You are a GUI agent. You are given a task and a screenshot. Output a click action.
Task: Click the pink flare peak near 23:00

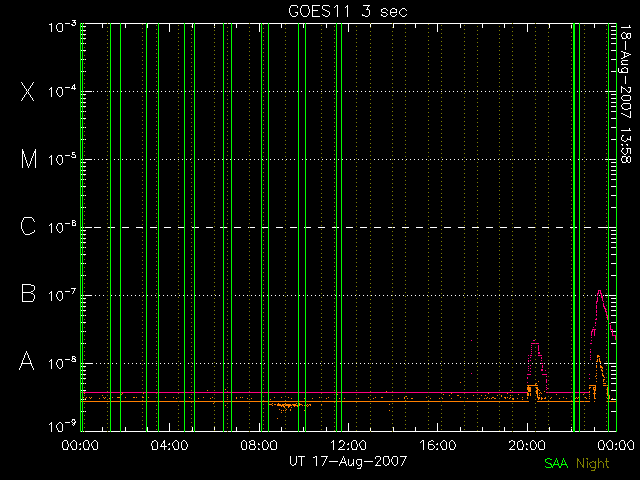[599, 291]
